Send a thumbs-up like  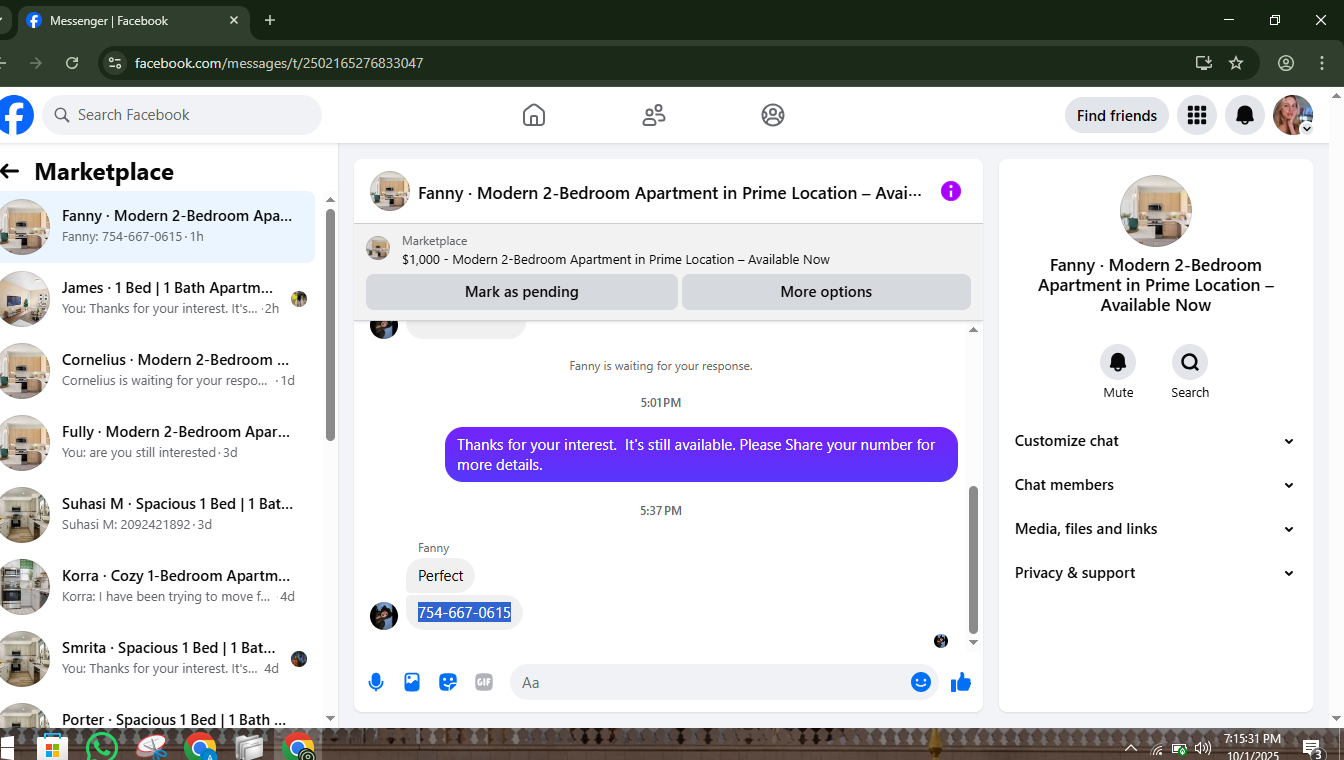point(961,682)
